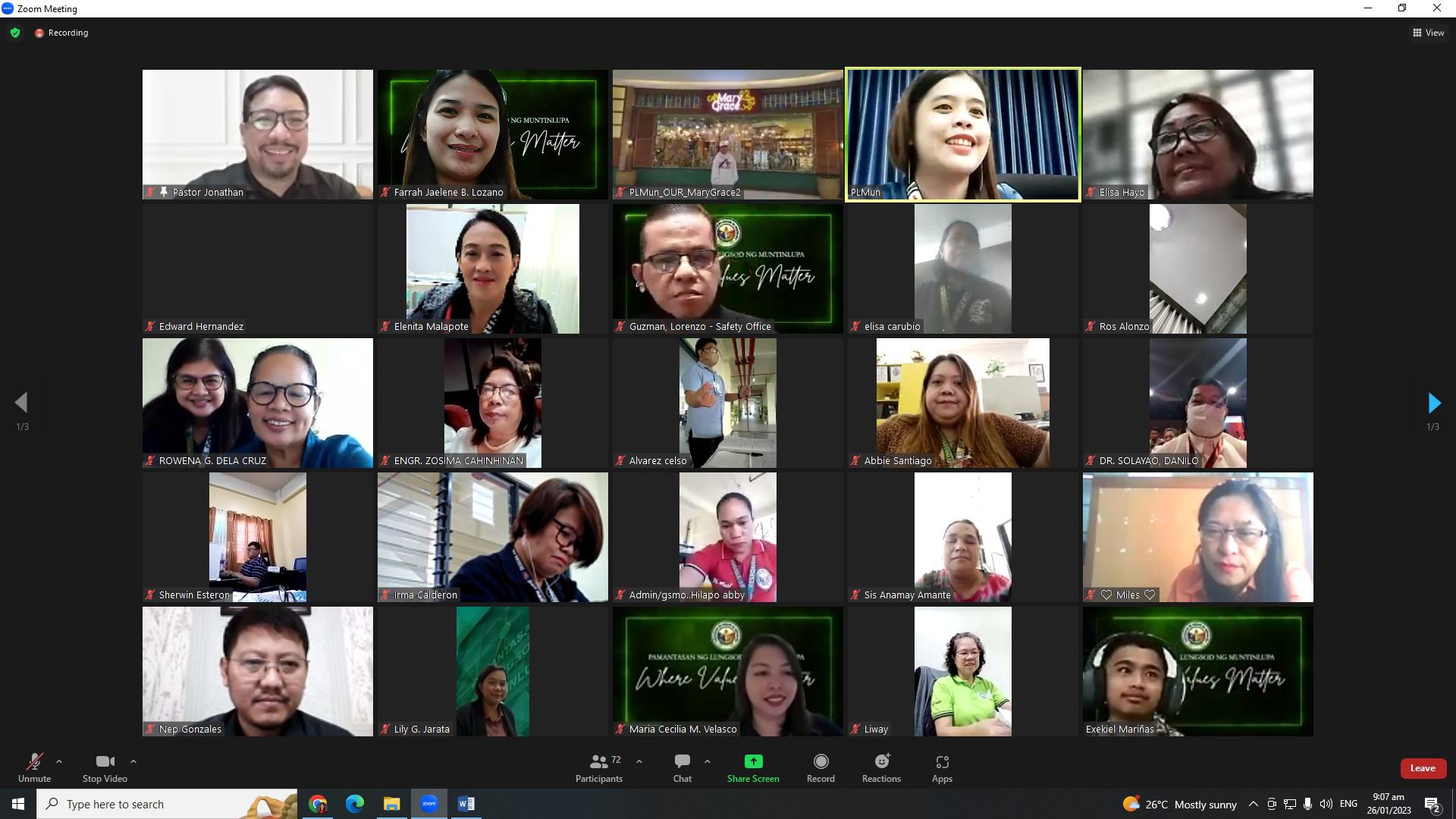Select ROWENA G. DELA CRUZ video tile
This screenshot has height=819, width=1456.
coord(258,403)
